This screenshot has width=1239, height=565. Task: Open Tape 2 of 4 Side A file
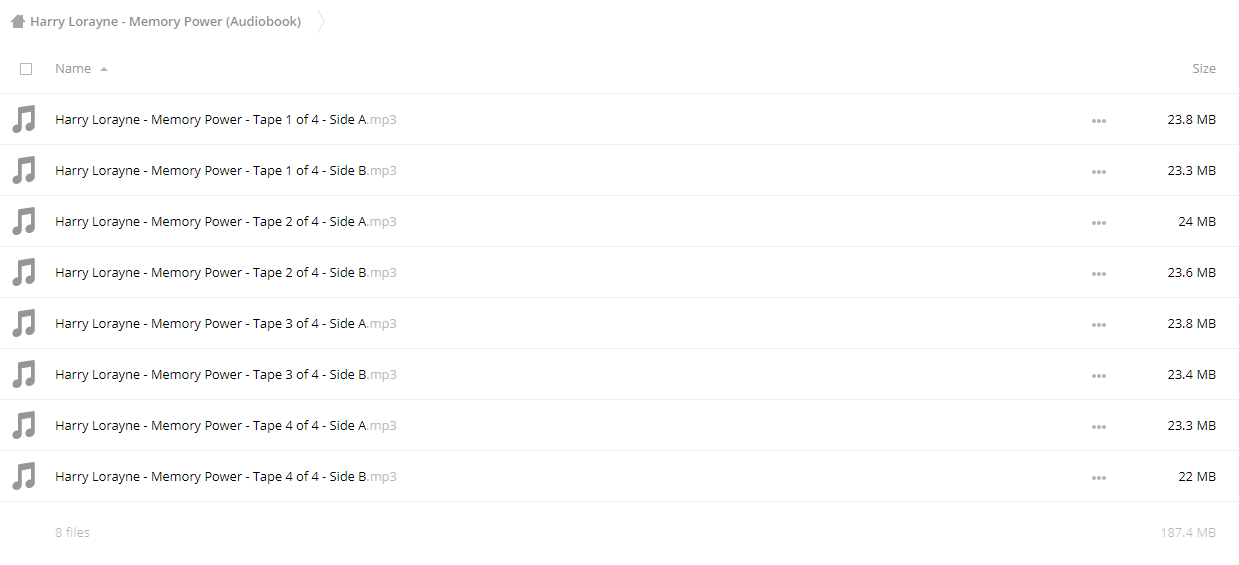pos(226,222)
